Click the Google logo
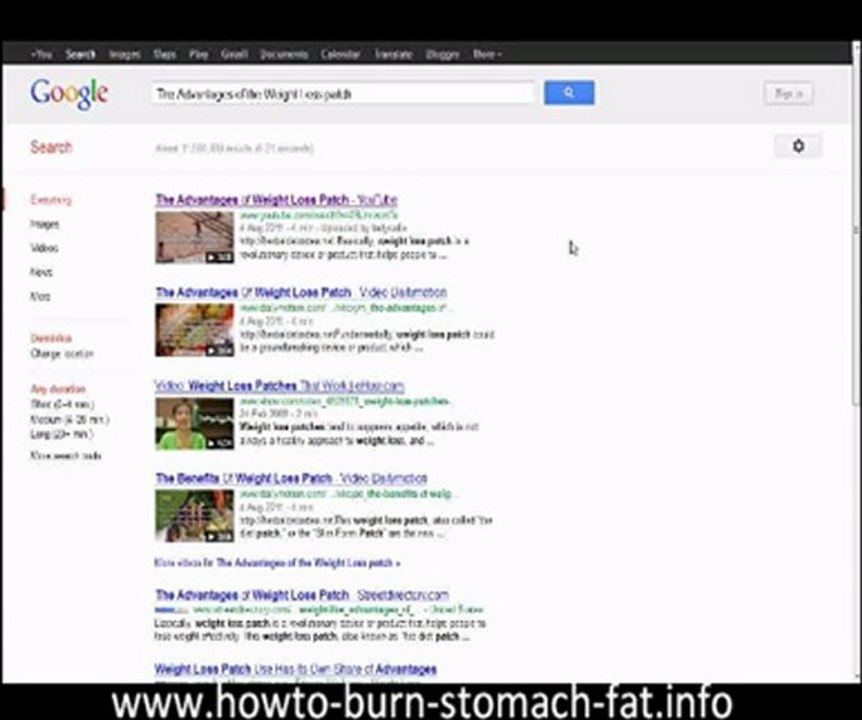Screen dimensions: 862x720 coord(69,93)
